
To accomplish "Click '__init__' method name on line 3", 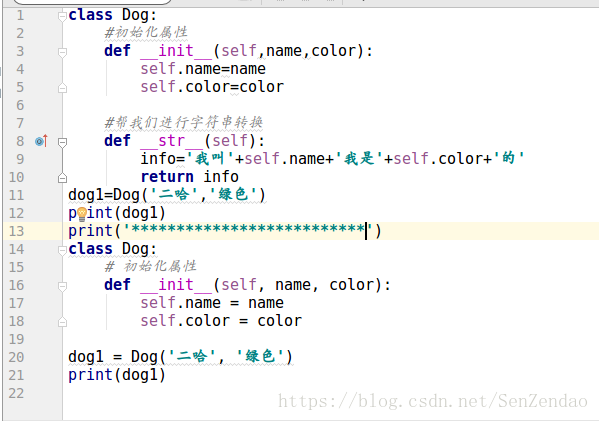I will tap(176, 51).
